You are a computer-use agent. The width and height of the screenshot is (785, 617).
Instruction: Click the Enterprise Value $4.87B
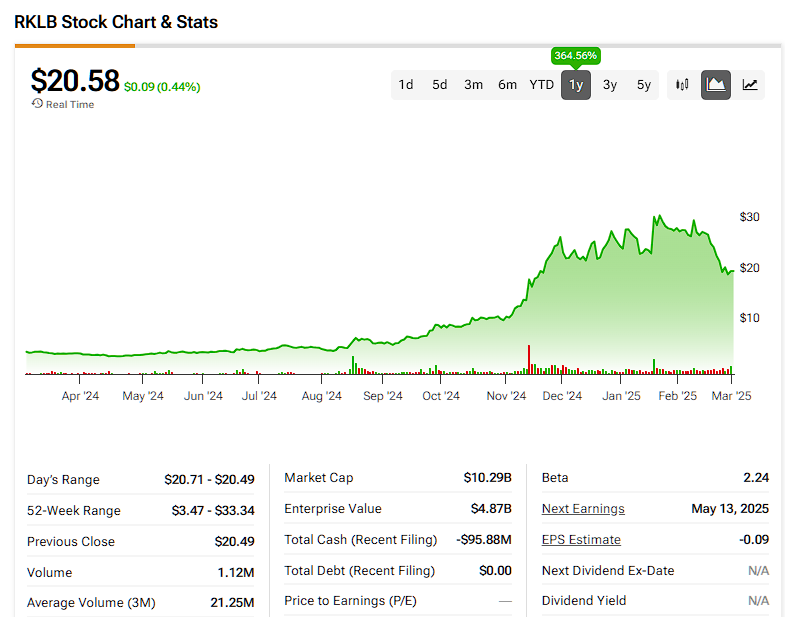[491, 508]
